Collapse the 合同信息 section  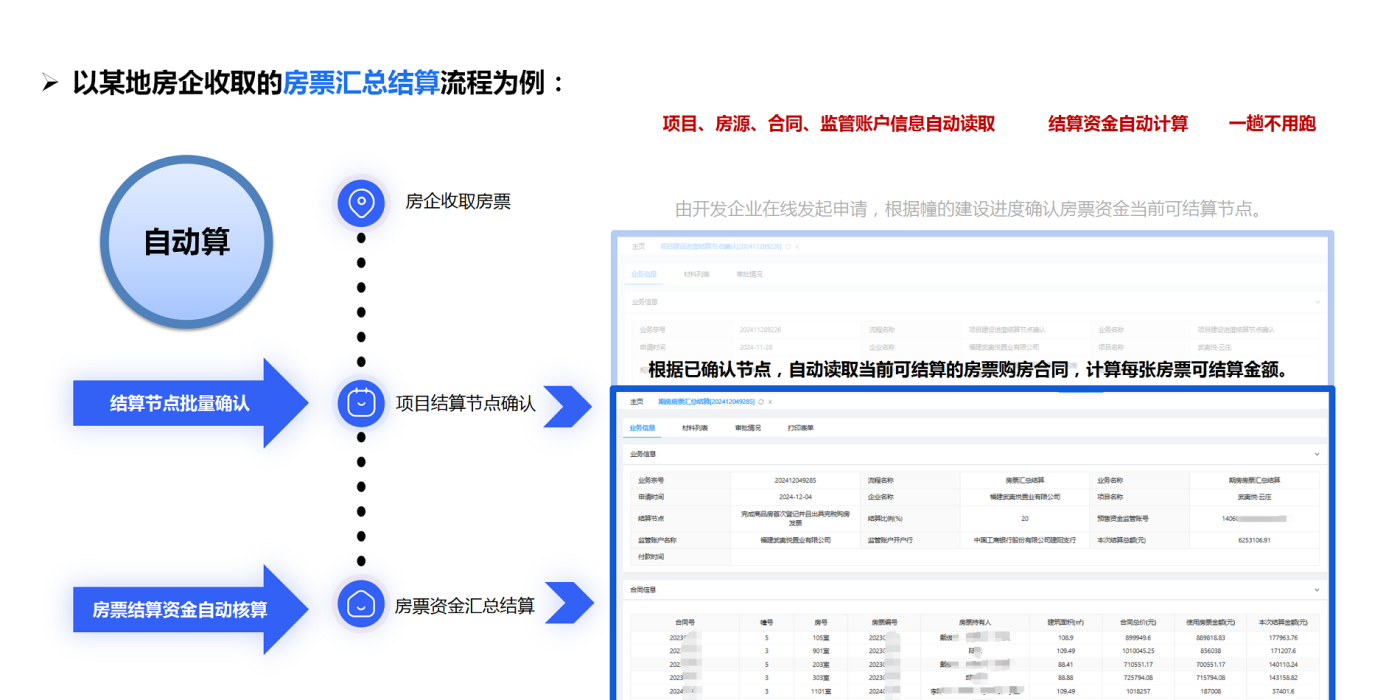pos(1316,590)
